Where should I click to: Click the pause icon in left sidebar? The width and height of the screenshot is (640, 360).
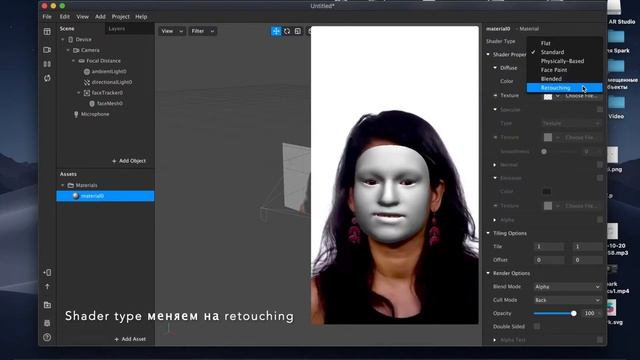(x=47, y=64)
